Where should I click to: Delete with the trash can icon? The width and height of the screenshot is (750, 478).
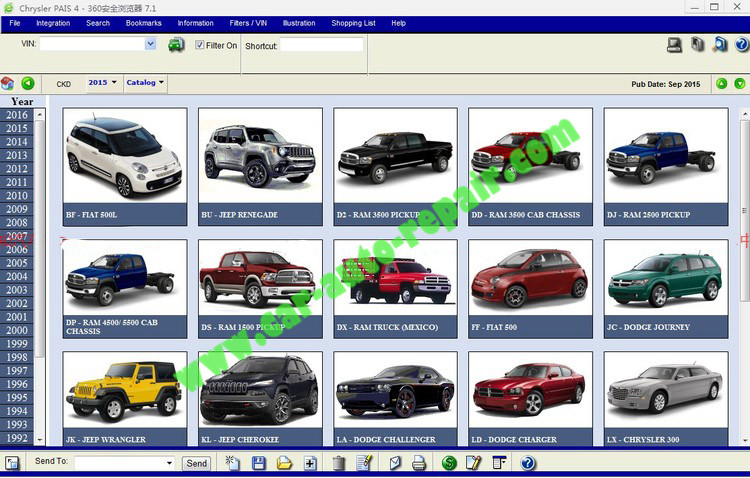(339, 463)
